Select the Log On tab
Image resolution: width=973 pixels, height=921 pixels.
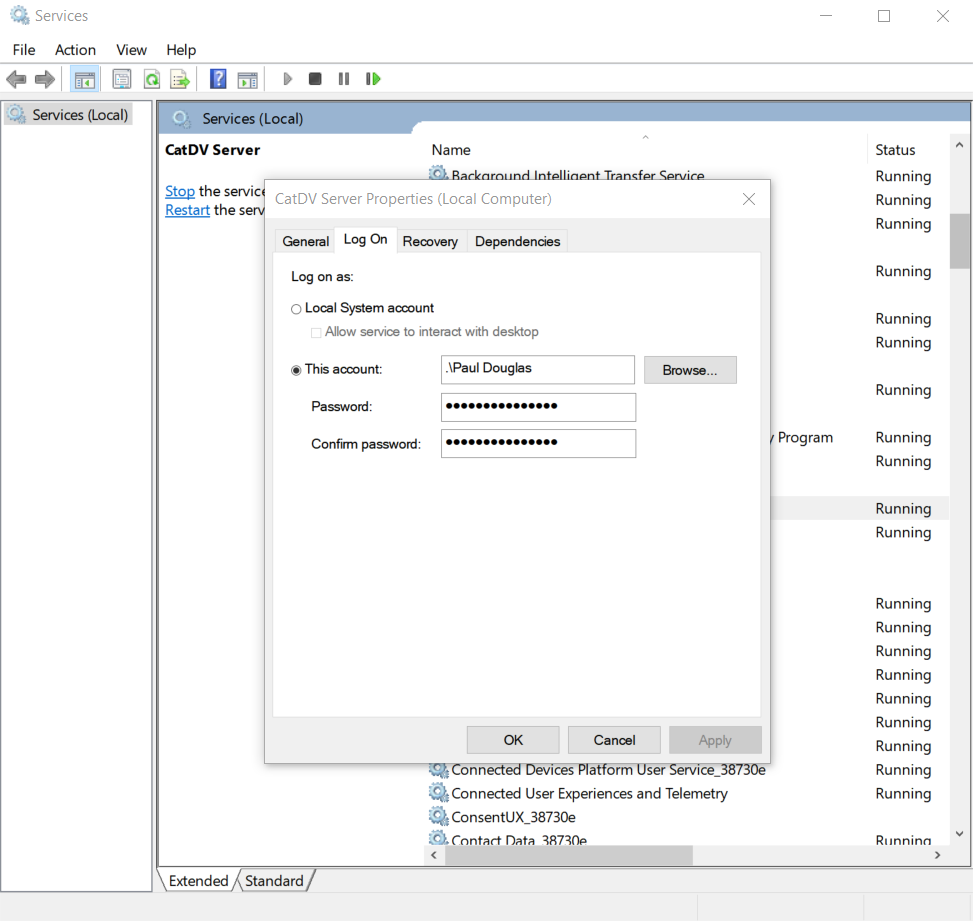[x=365, y=240]
